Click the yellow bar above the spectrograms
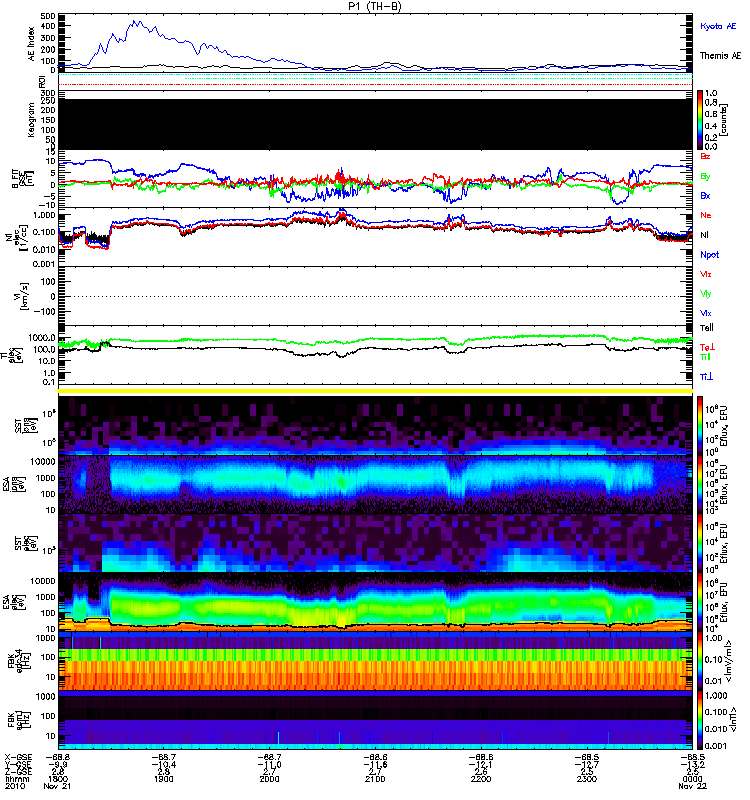The height and width of the screenshot is (800, 750). pyautogui.click(x=375, y=391)
